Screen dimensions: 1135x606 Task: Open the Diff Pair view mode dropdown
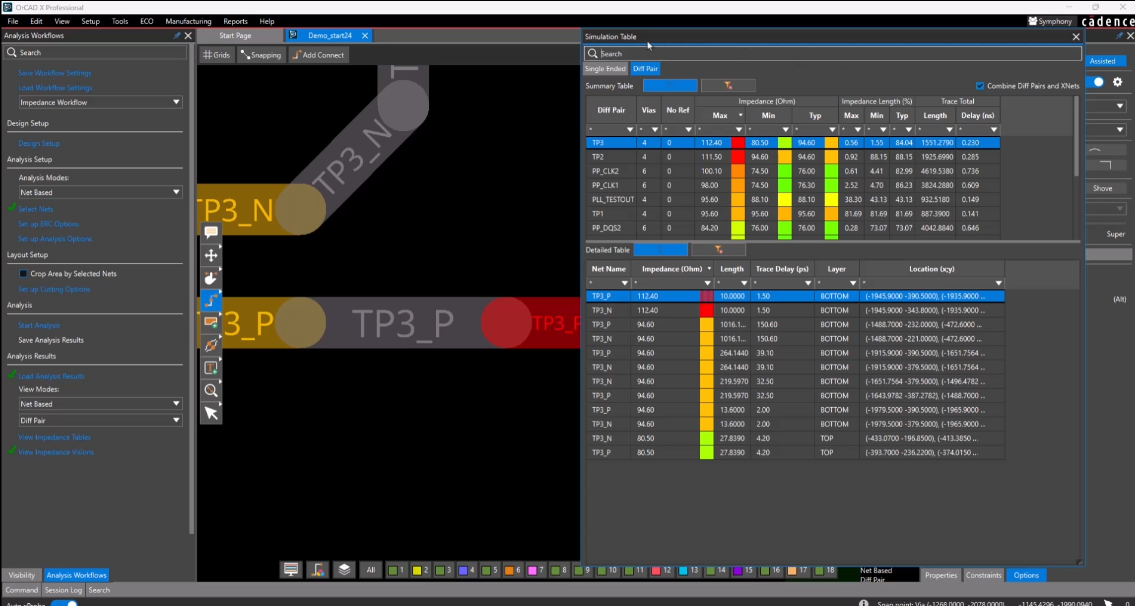[x=176, y=420]
